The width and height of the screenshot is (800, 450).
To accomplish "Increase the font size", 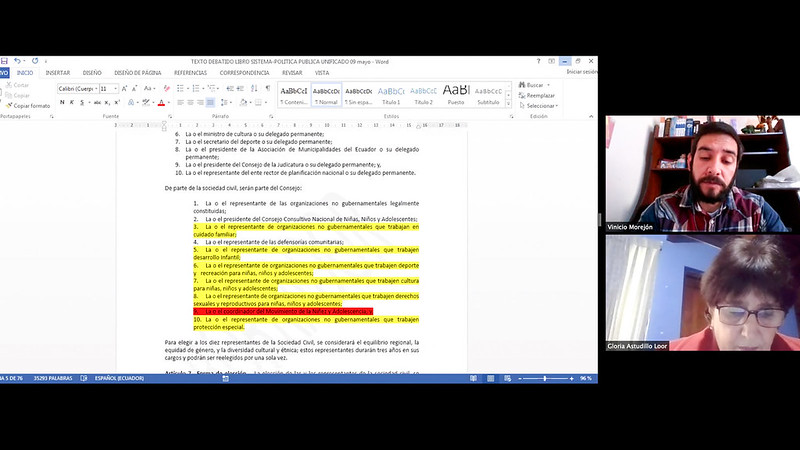I will (124, 89).
